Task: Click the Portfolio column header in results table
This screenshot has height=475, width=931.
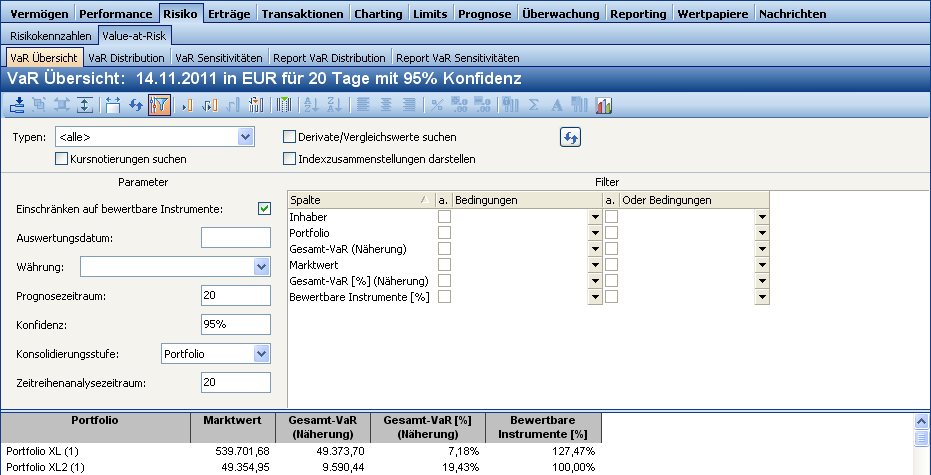Action: point(96,421)
